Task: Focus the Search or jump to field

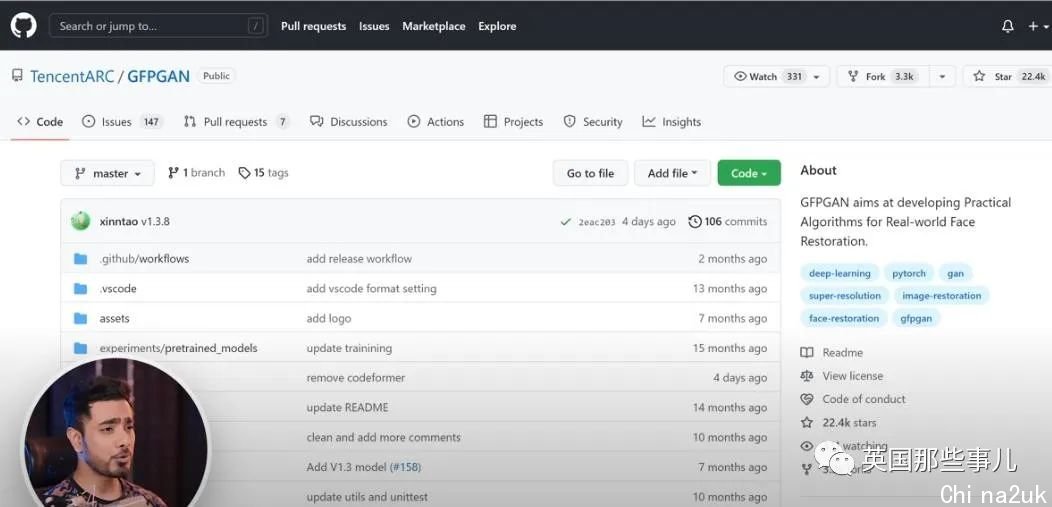Action: [158, 26]
